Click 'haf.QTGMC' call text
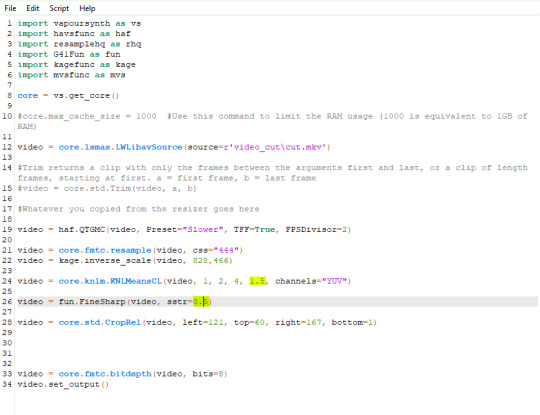Image resolution: width=540 pixels, height=415 pixels. [x=82, y=230]
